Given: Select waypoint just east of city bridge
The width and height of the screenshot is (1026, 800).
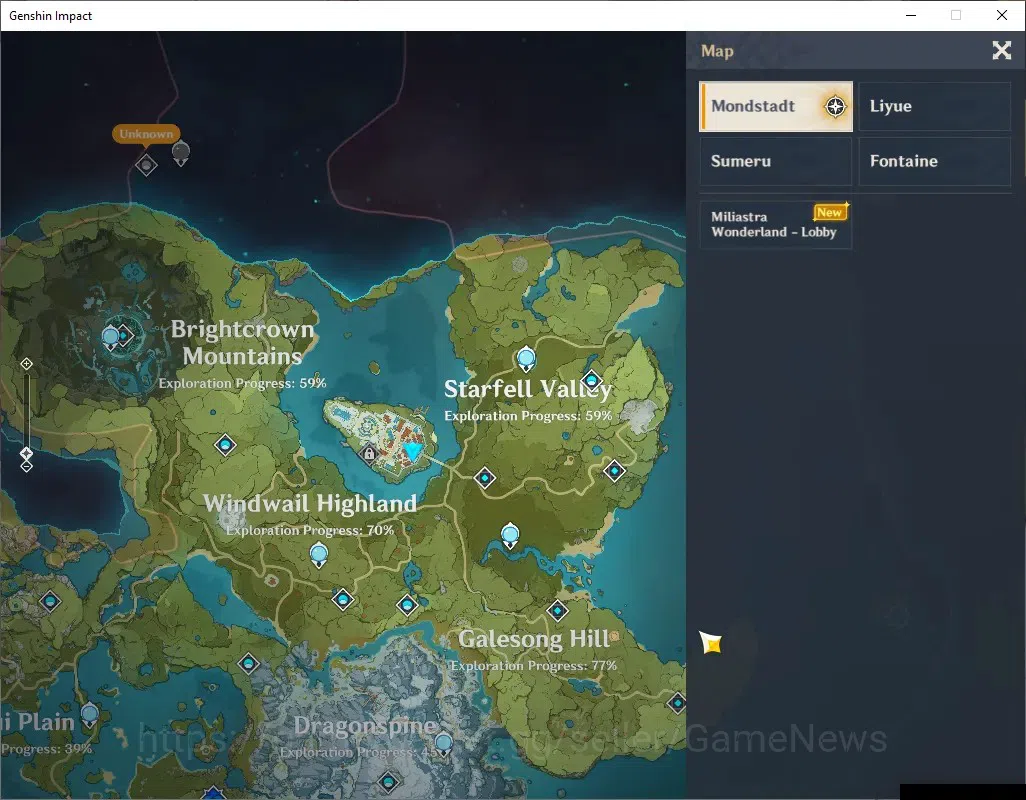Looking at the screenshot, I should (x=485, y=478).
